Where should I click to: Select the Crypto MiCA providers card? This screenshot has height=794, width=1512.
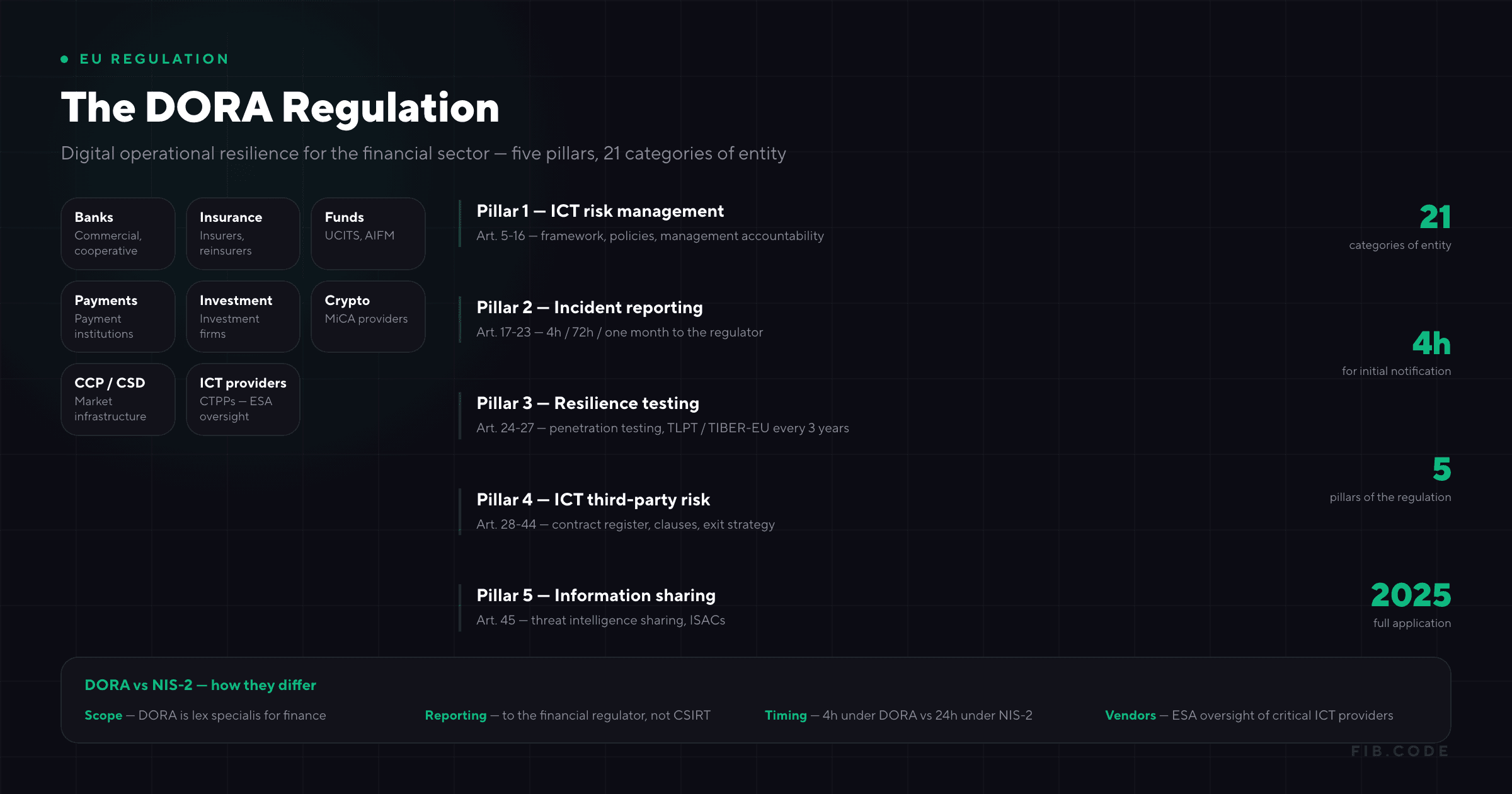click(368, 316)
